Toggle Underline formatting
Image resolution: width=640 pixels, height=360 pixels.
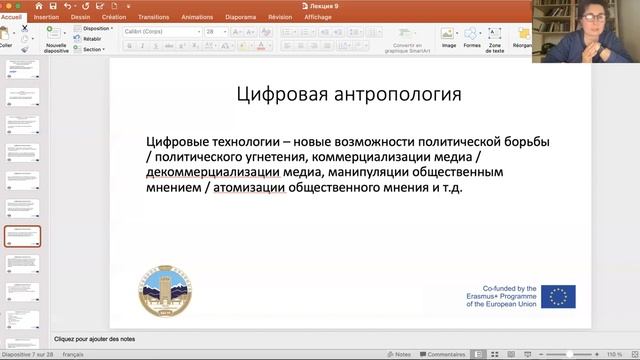[156, 46]
